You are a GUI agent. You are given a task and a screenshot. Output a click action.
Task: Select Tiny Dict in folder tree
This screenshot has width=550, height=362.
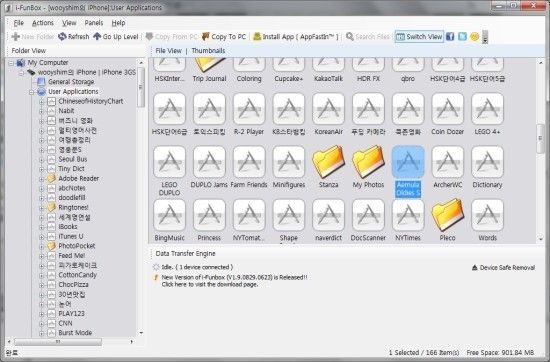71,169
